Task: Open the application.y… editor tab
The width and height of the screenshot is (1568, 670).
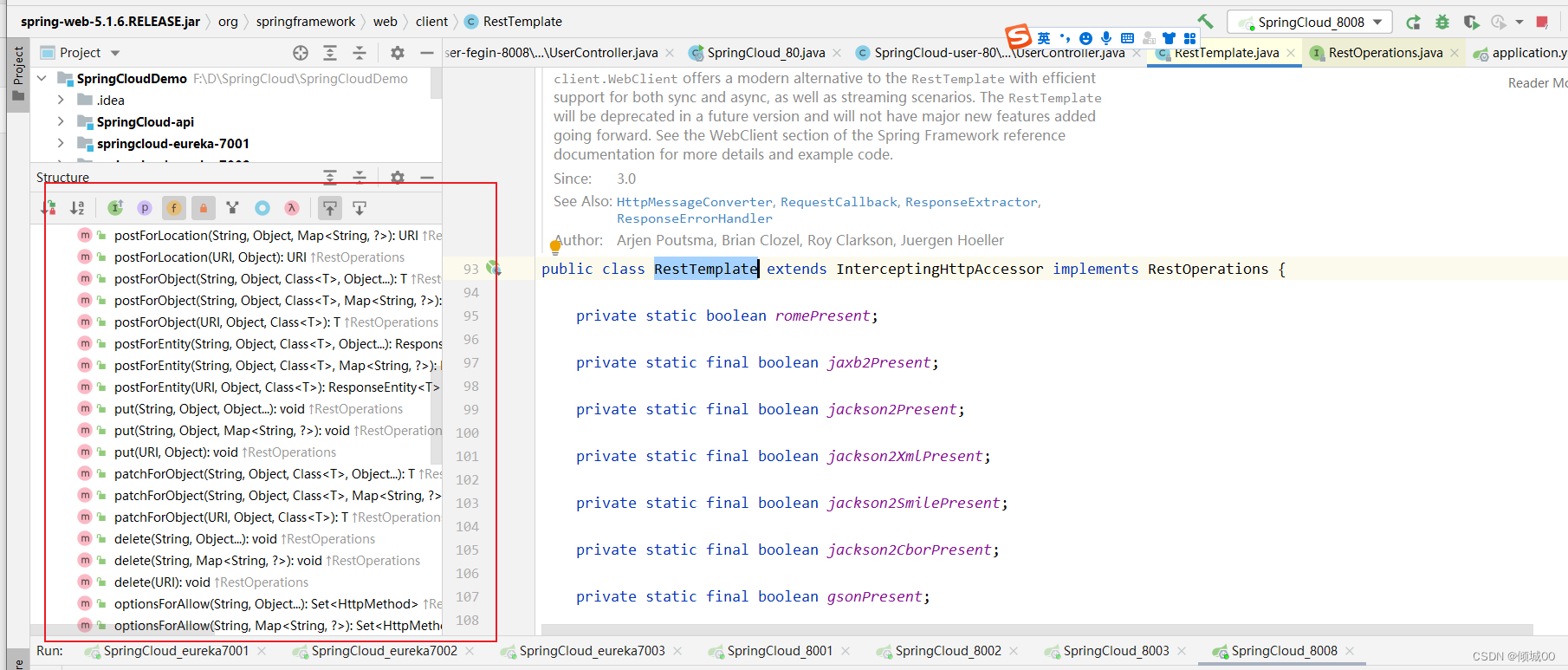Action: coord(1521,53)
